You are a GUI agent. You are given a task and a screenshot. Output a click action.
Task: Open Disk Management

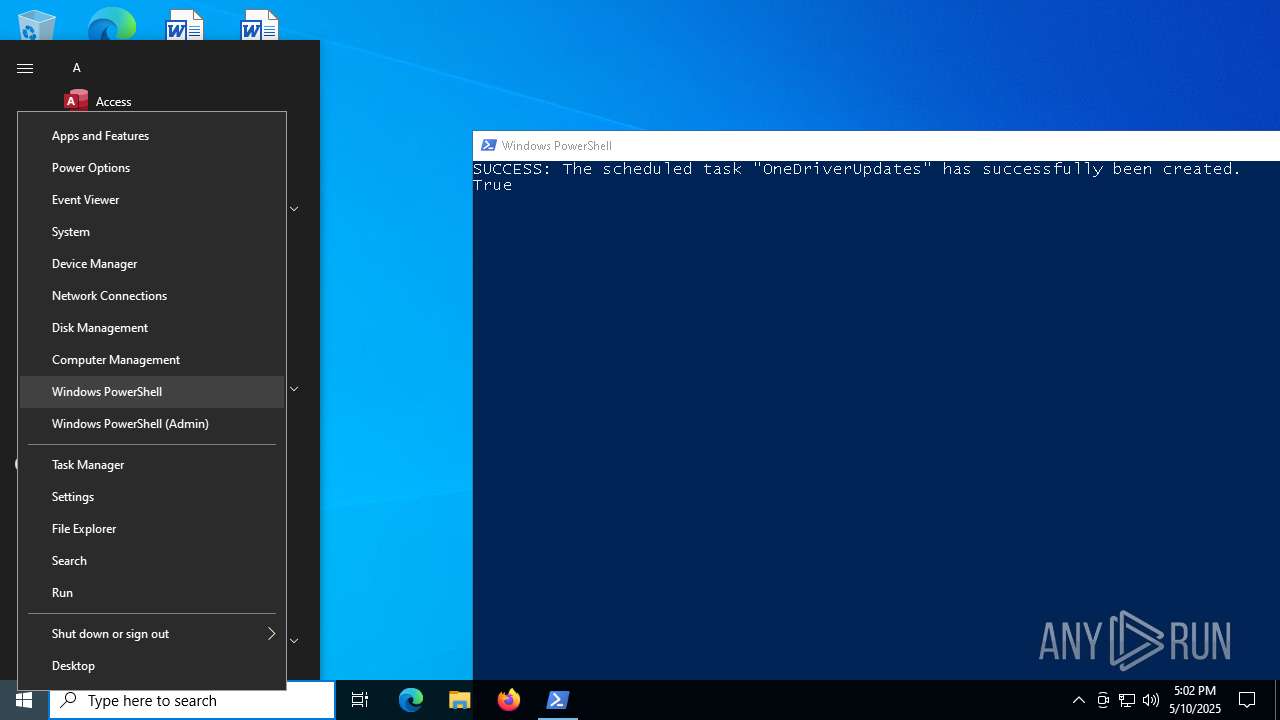[x=152, y=327]
